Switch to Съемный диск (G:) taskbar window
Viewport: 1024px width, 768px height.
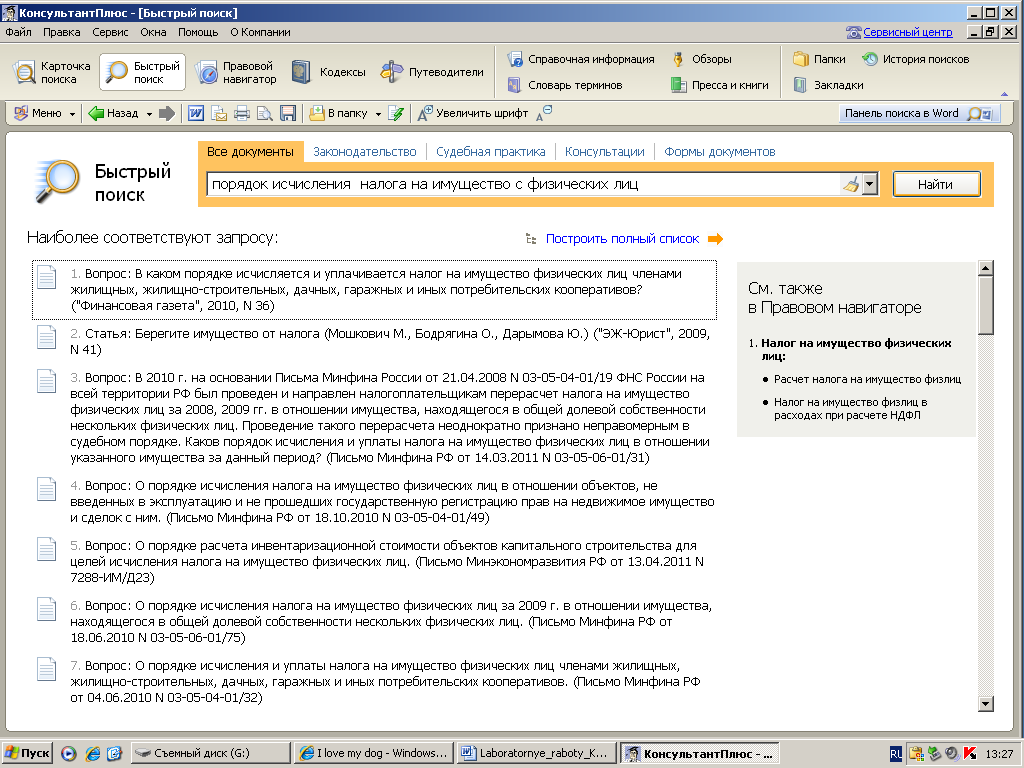pyautogui.click(x=210, y=753)
